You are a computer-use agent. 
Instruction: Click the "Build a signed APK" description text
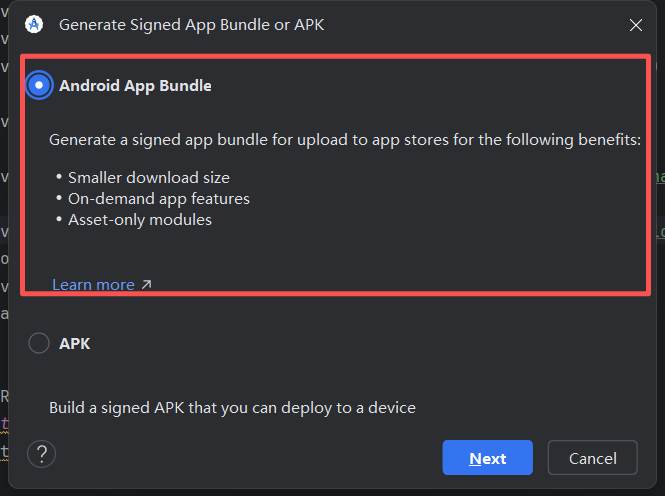click(x=232, y=407)
